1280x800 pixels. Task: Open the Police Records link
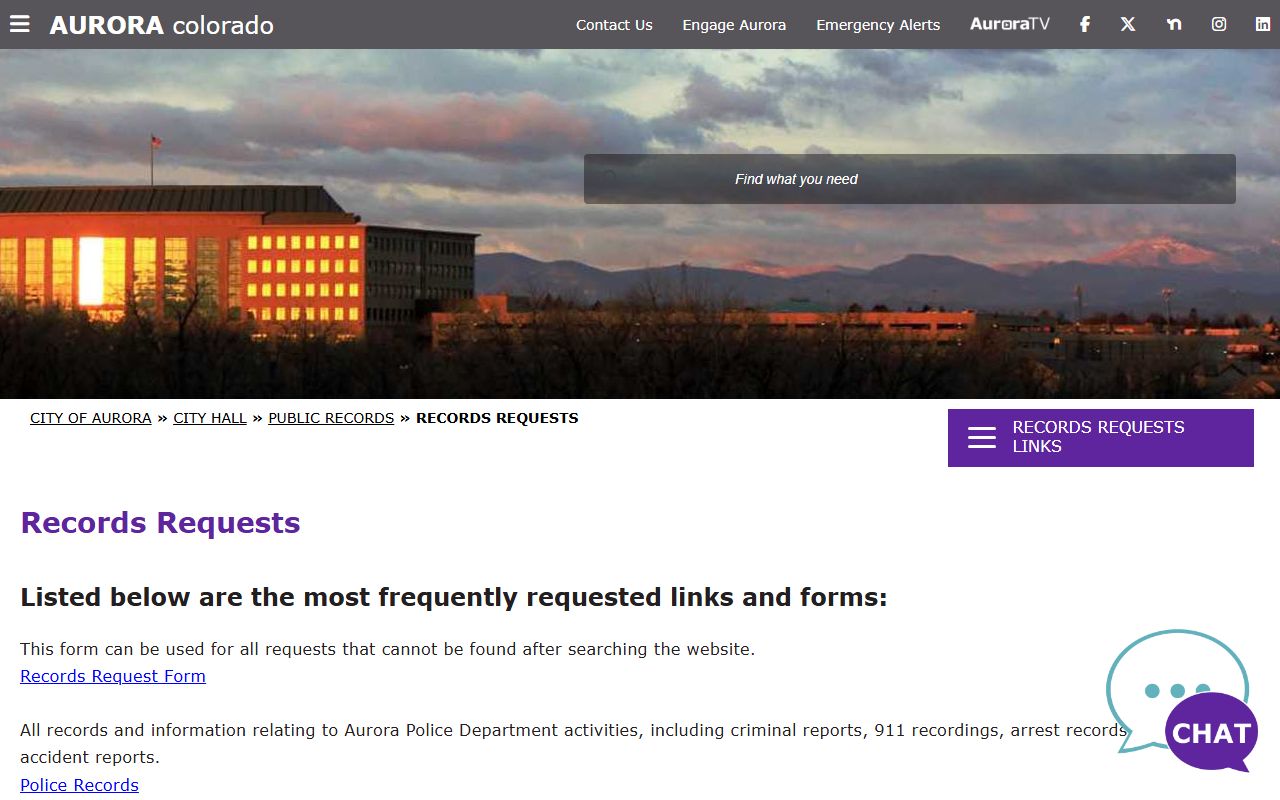[80, 785]
